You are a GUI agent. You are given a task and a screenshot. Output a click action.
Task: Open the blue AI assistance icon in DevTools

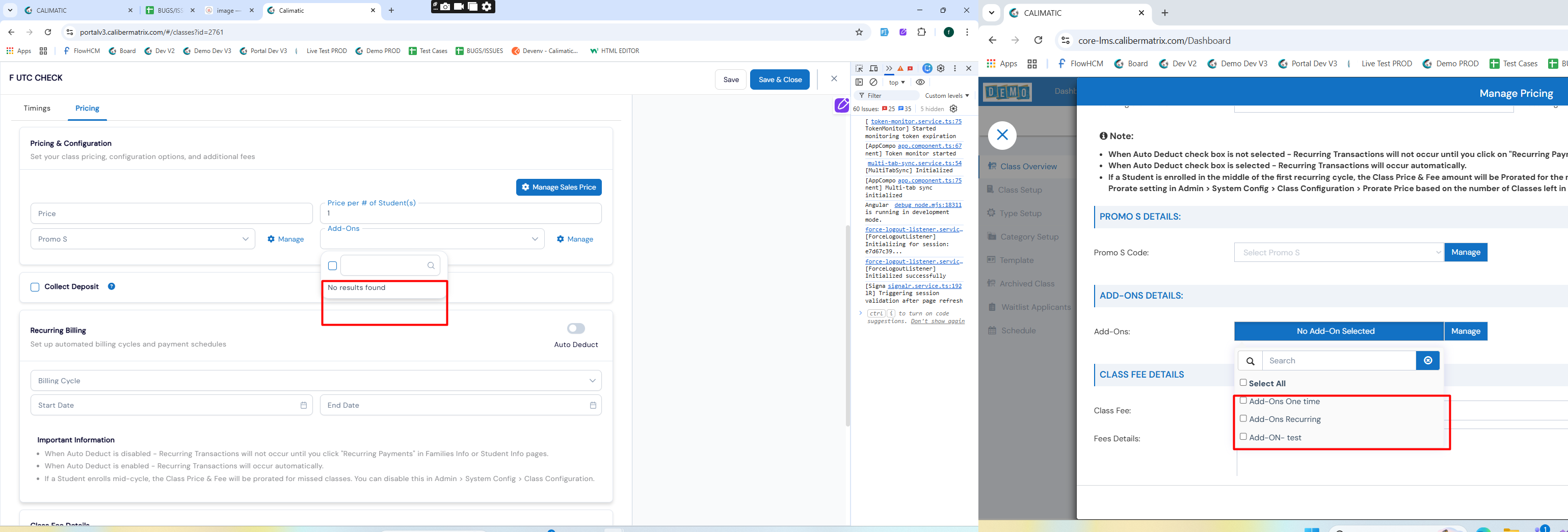[x=927, y=68]
